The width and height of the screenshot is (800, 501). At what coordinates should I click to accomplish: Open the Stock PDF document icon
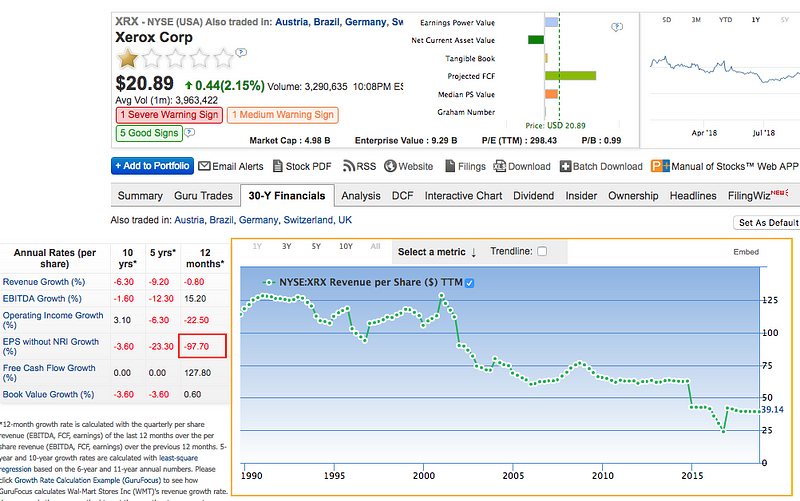(x=278, y=166)
